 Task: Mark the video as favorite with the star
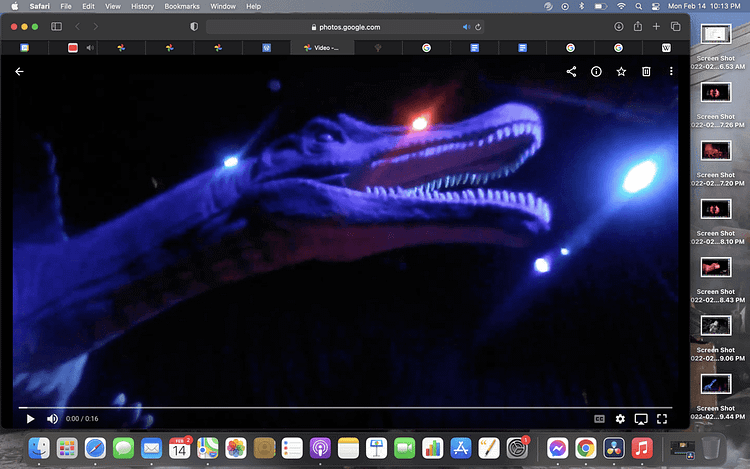click(x=621, y=72)
